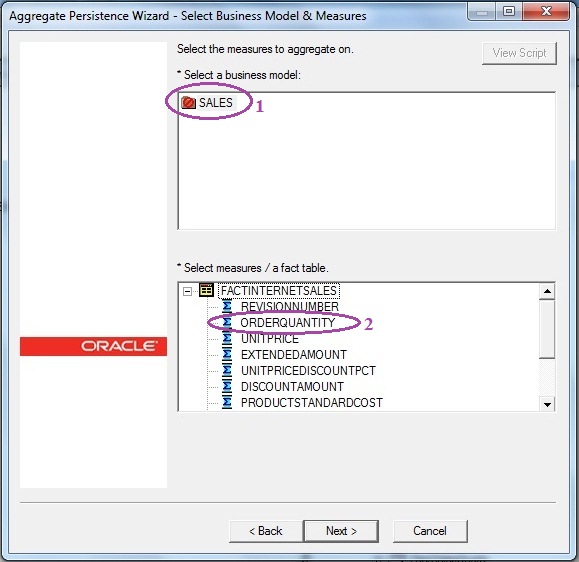
Task: Select the UNITPRICE measure
Action: [x=270, y=339]
